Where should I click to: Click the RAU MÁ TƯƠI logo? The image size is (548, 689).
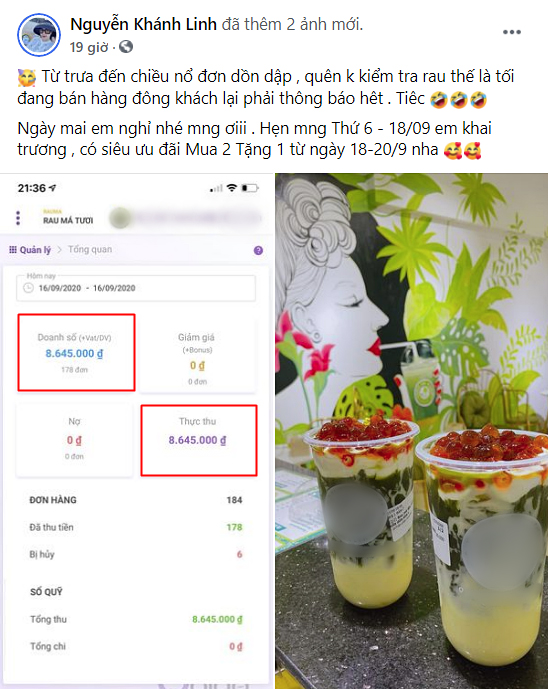68,217
